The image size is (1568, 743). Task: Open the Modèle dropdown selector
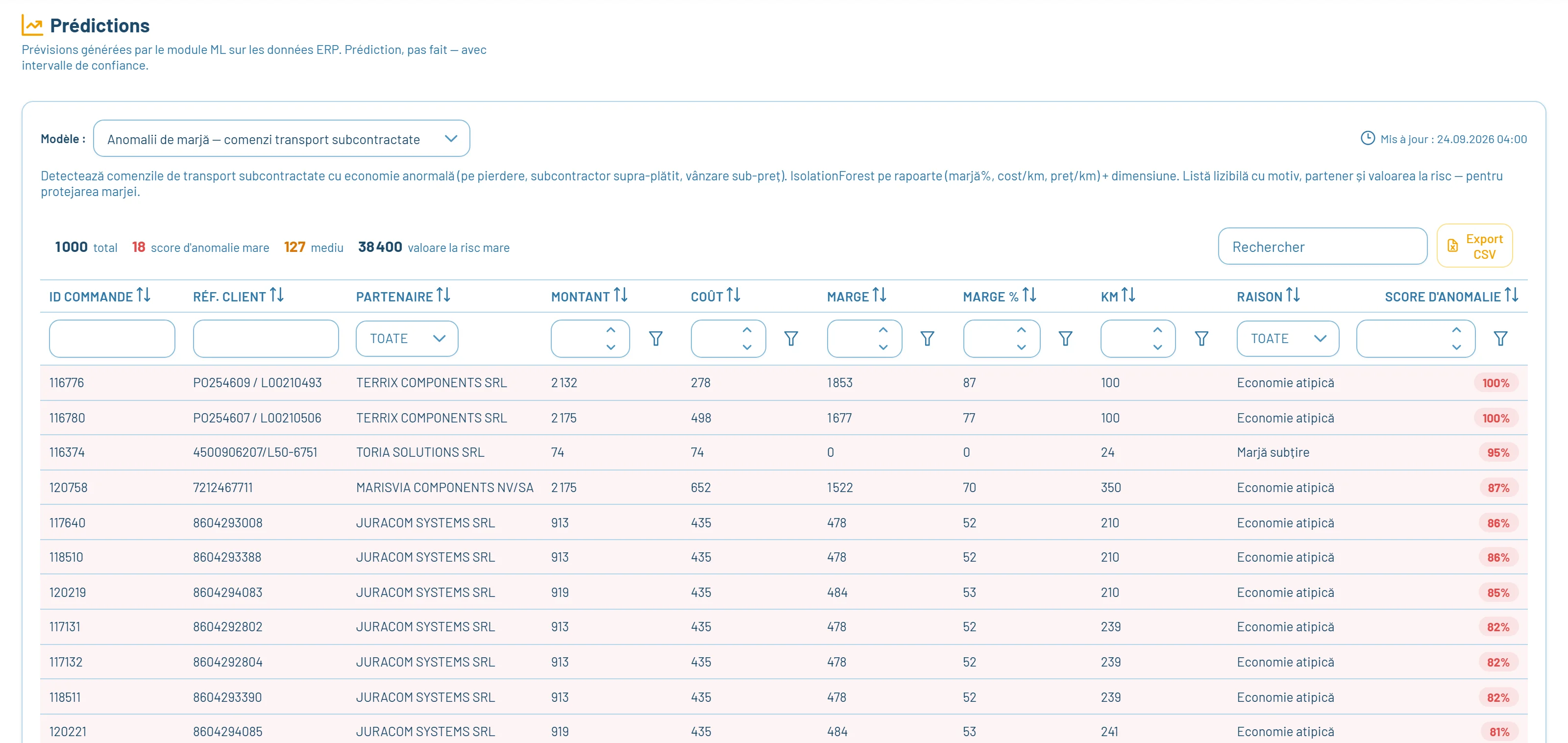tap(281, 139)
